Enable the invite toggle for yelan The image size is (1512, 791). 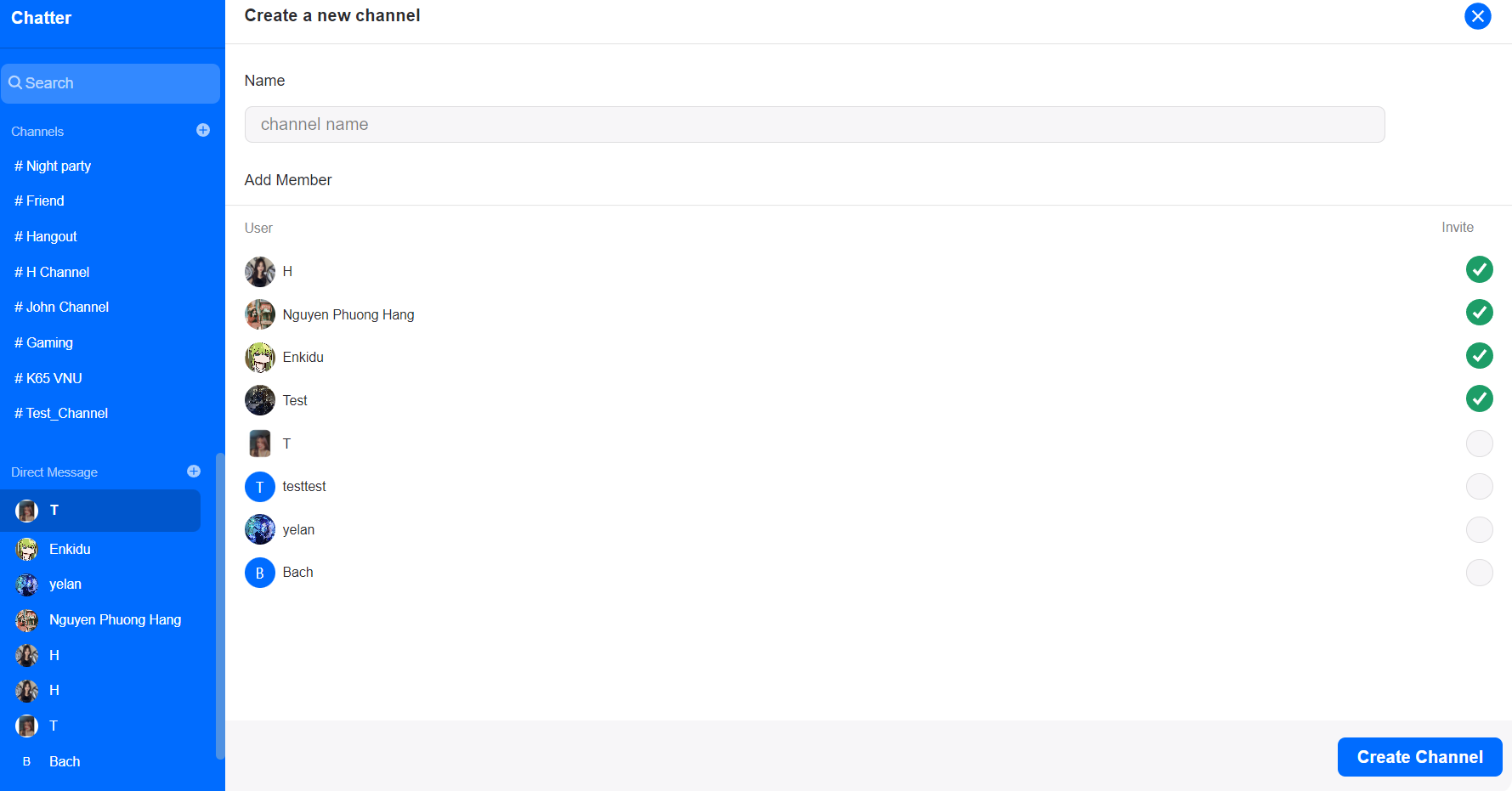(1479, 529)
